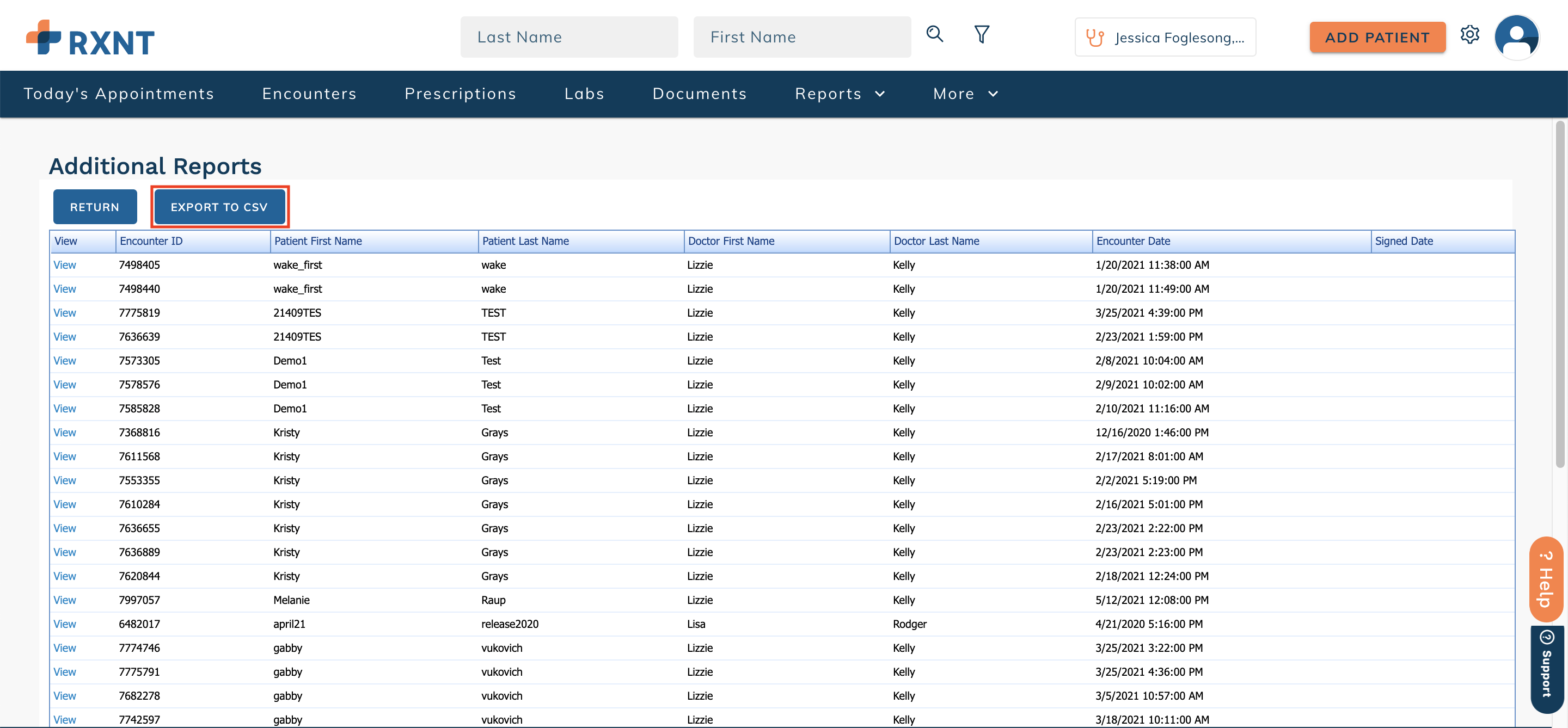Screen dimensions: 1568x728
Task: Expand the Reports dropdown menu
Action: pos(840,94)
